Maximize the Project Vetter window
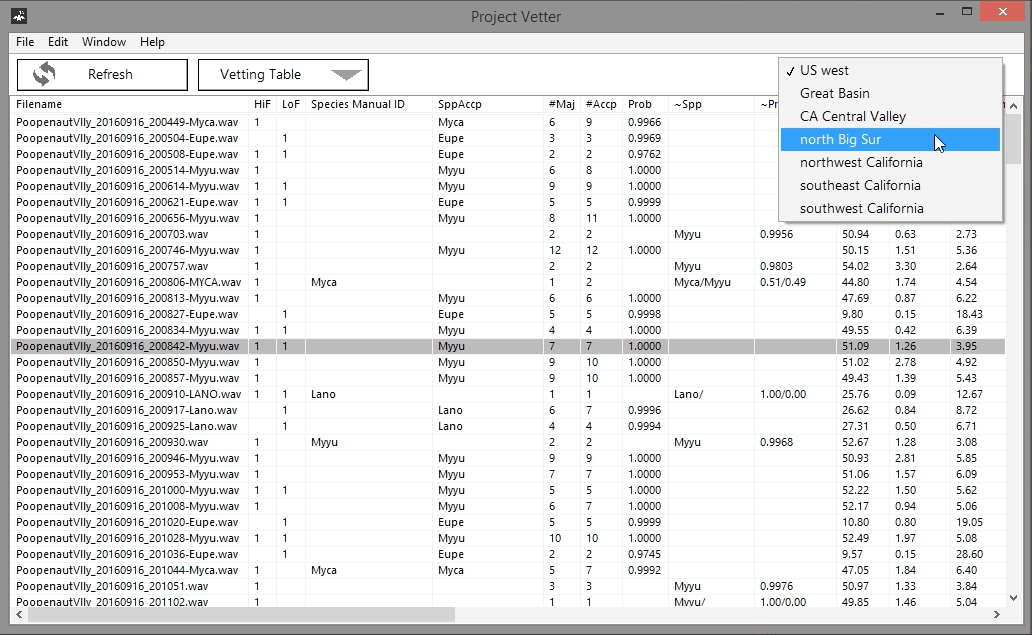This screenshot has height=635, width=1032. 966,13
